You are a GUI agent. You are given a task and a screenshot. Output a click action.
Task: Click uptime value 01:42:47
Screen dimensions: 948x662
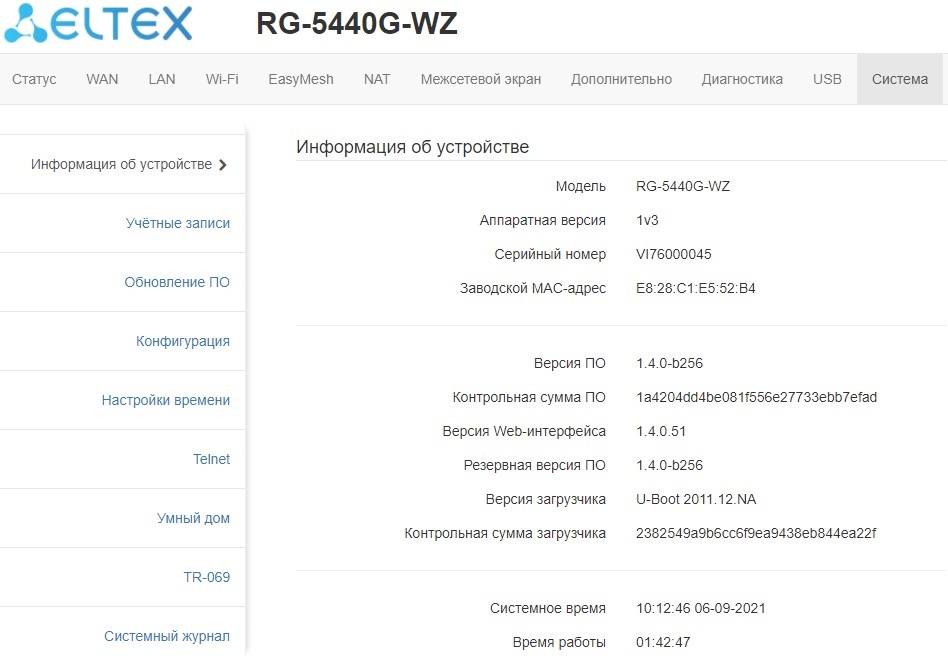pyautogui.click(x=663, y=642)
